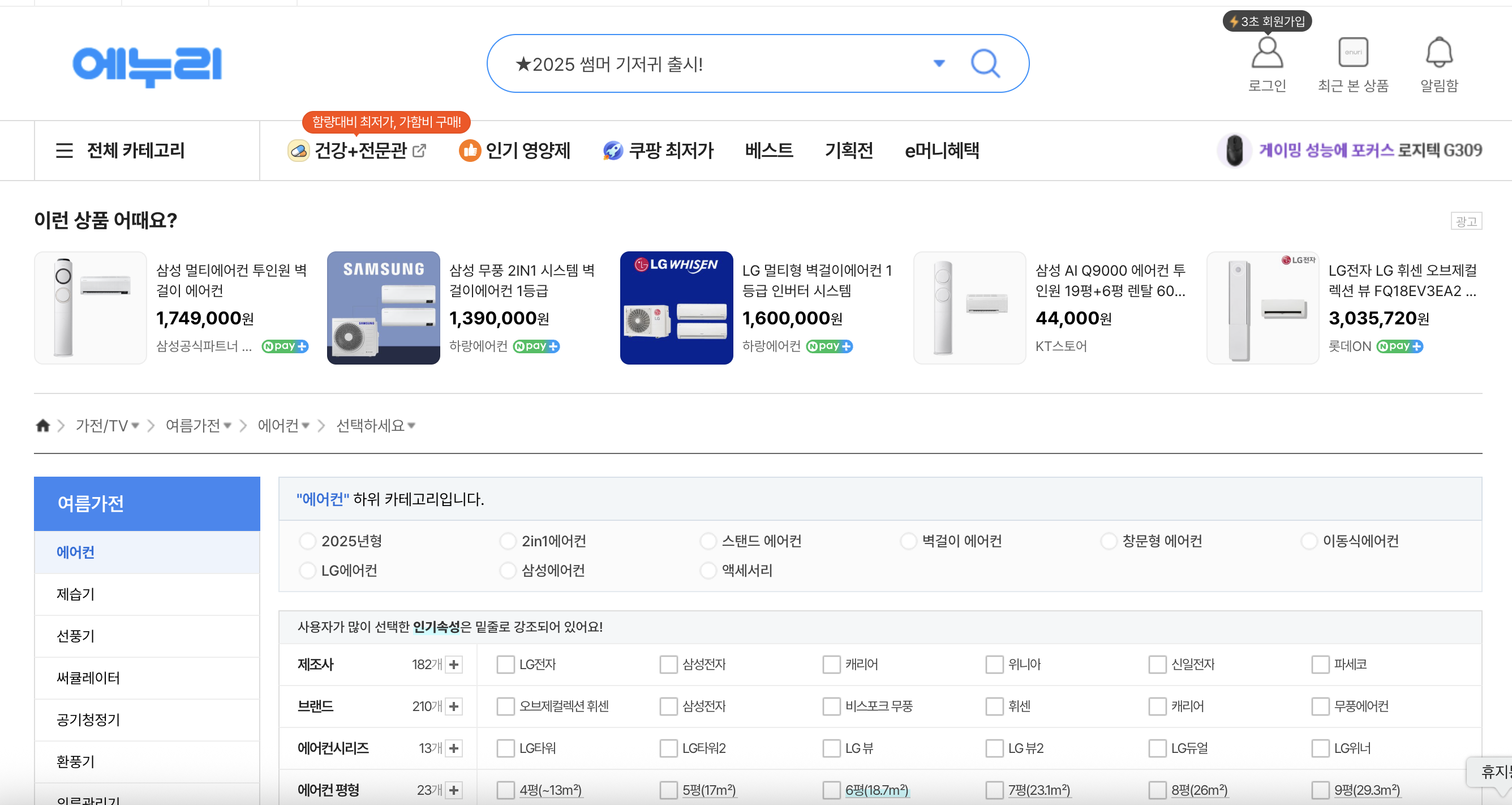Click the external link icon beside 건강+전문관
Viewport: 1512px width, 805px height.
(x=419, y=151)
